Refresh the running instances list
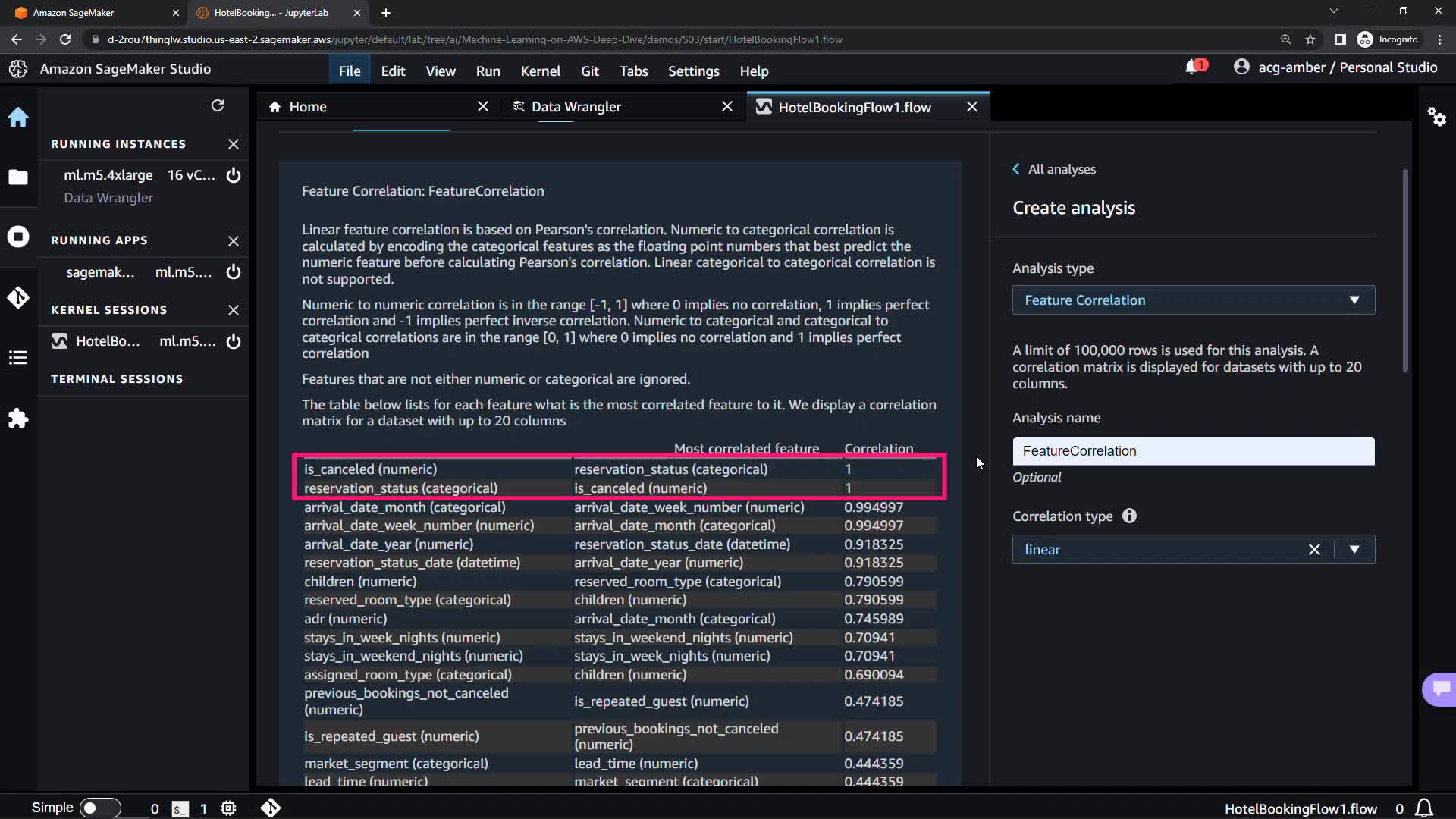 point(218,105)
